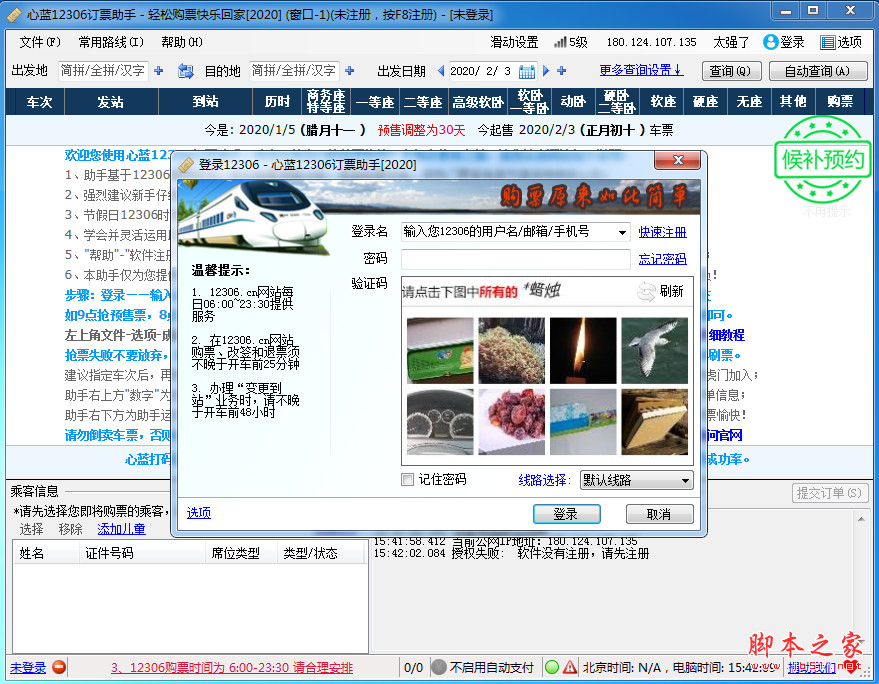Click 滑动设置 in the toolbar
Image resolution: width=879 pixels, height=684 pixels.
[x=514, y=42]
